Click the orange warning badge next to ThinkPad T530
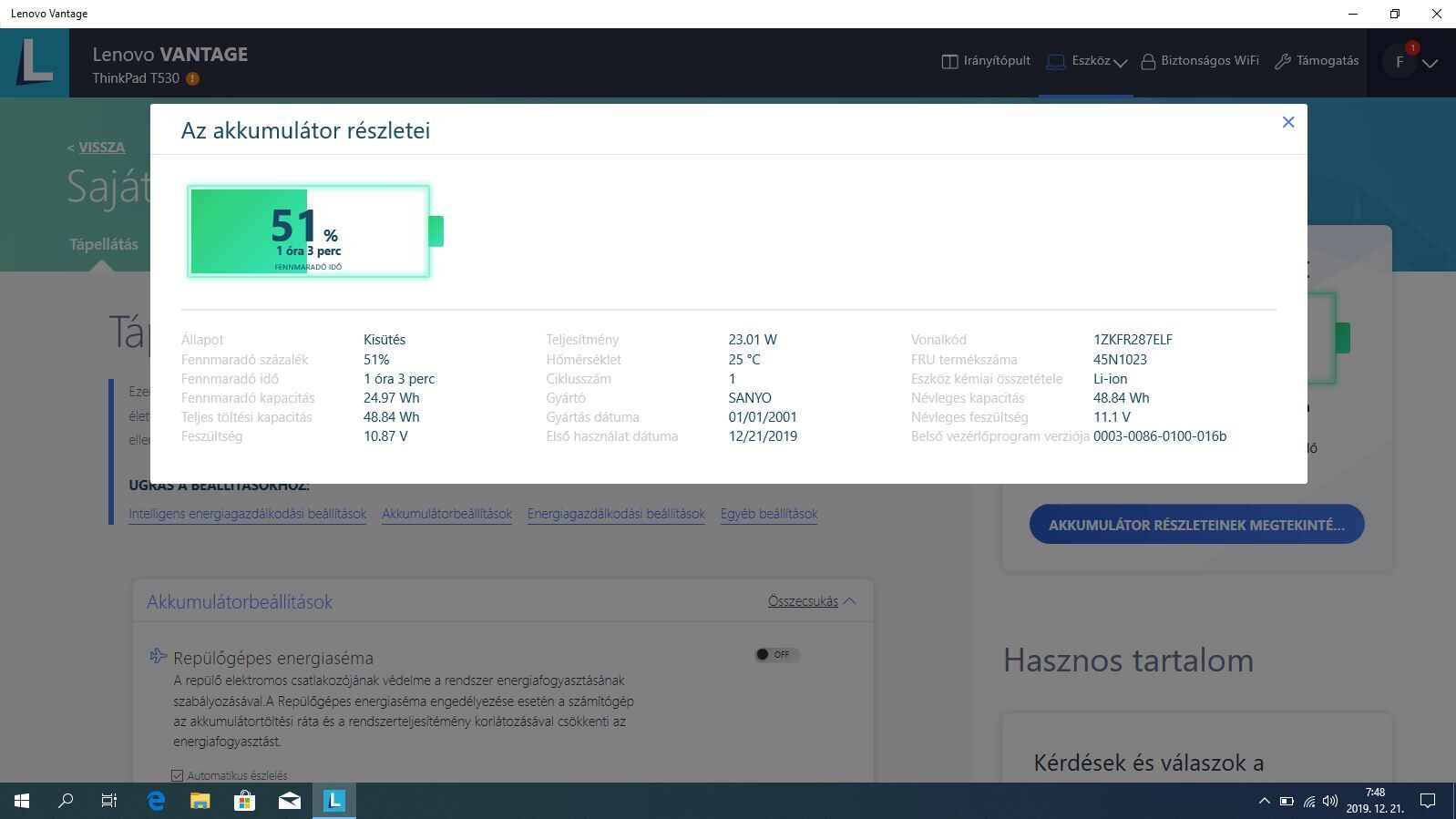The width and height of the screenshot is (1456, 819). coord(192,79)
